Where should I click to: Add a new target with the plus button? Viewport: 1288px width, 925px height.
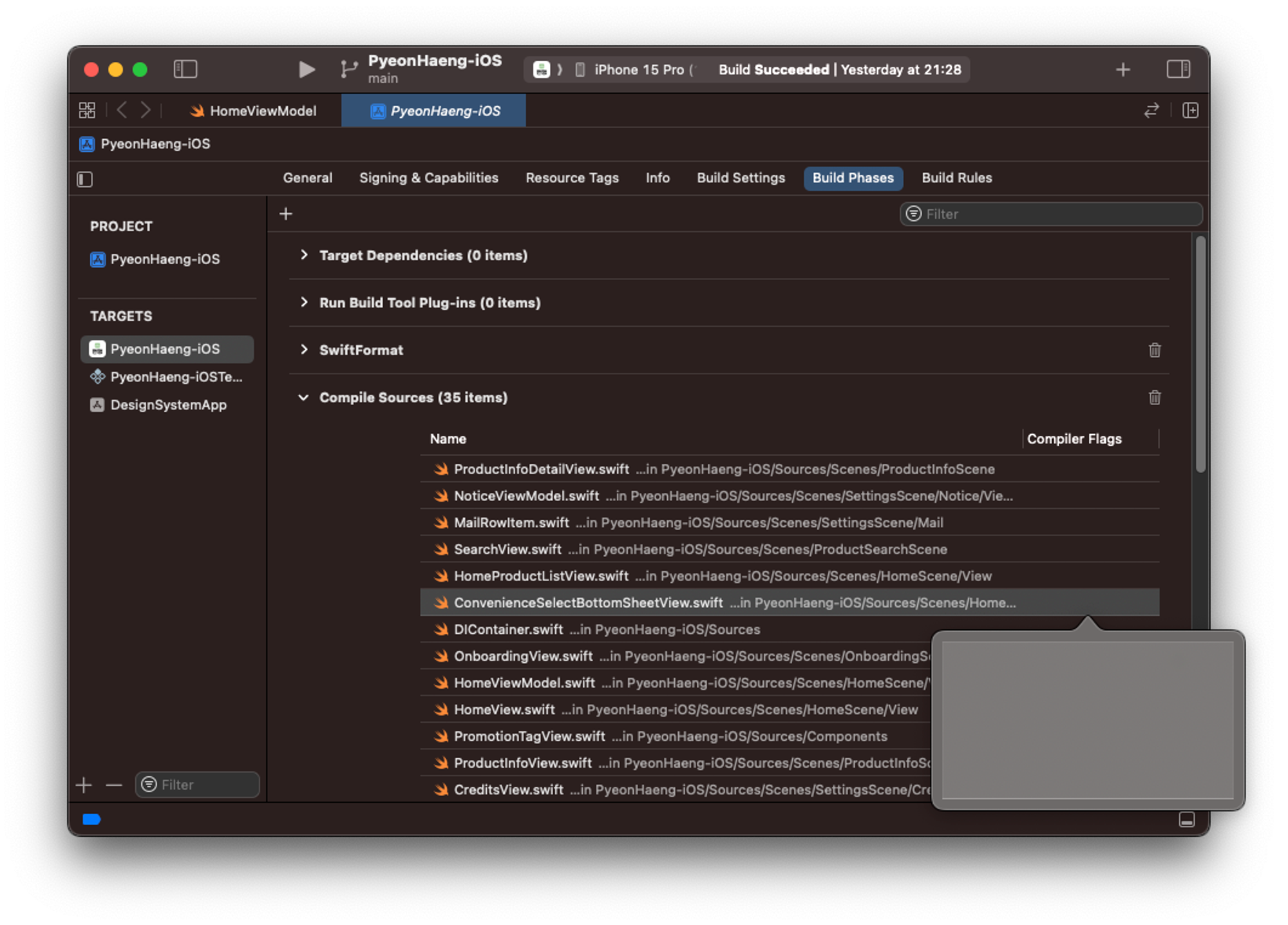pyautogui.click(x=84, y=785)
